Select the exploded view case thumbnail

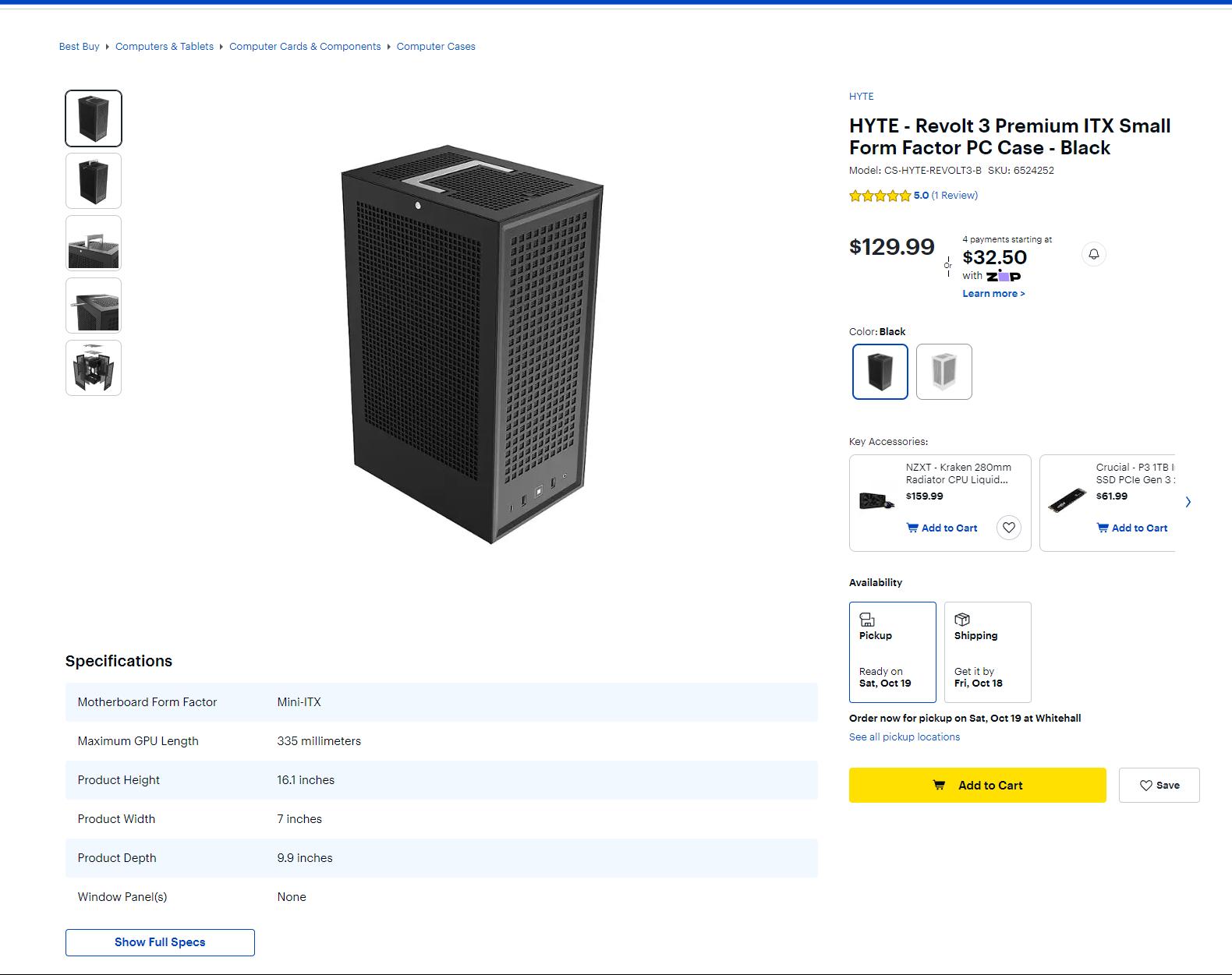(93, 367)
